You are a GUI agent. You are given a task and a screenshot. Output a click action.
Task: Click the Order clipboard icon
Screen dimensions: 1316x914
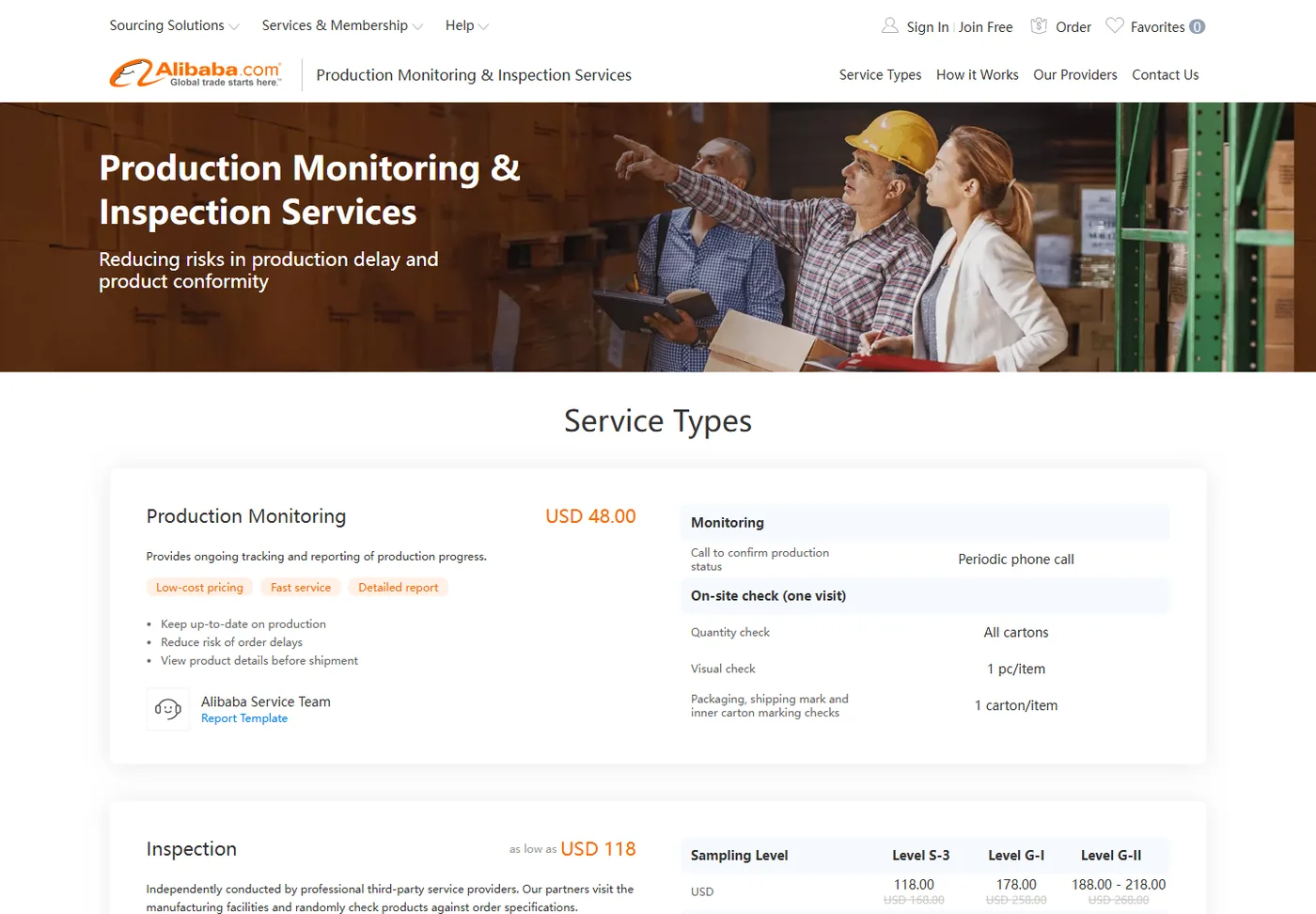click(x=1039, y=25)
